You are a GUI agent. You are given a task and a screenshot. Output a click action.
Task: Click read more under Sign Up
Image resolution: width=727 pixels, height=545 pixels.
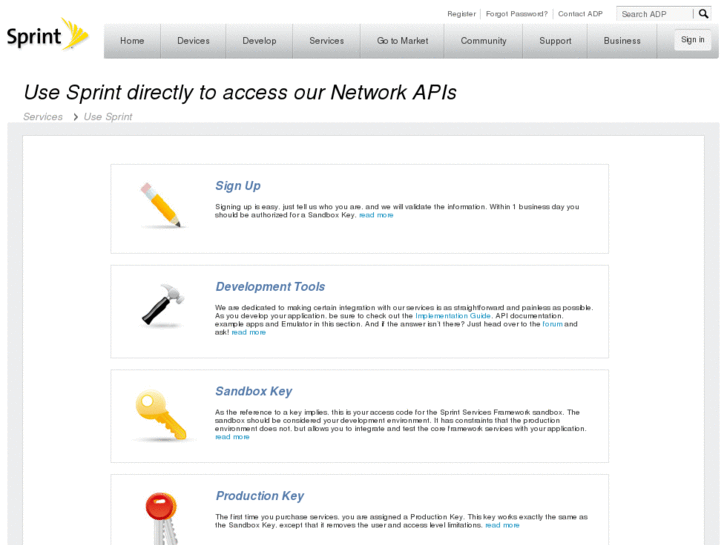[376, 215]
